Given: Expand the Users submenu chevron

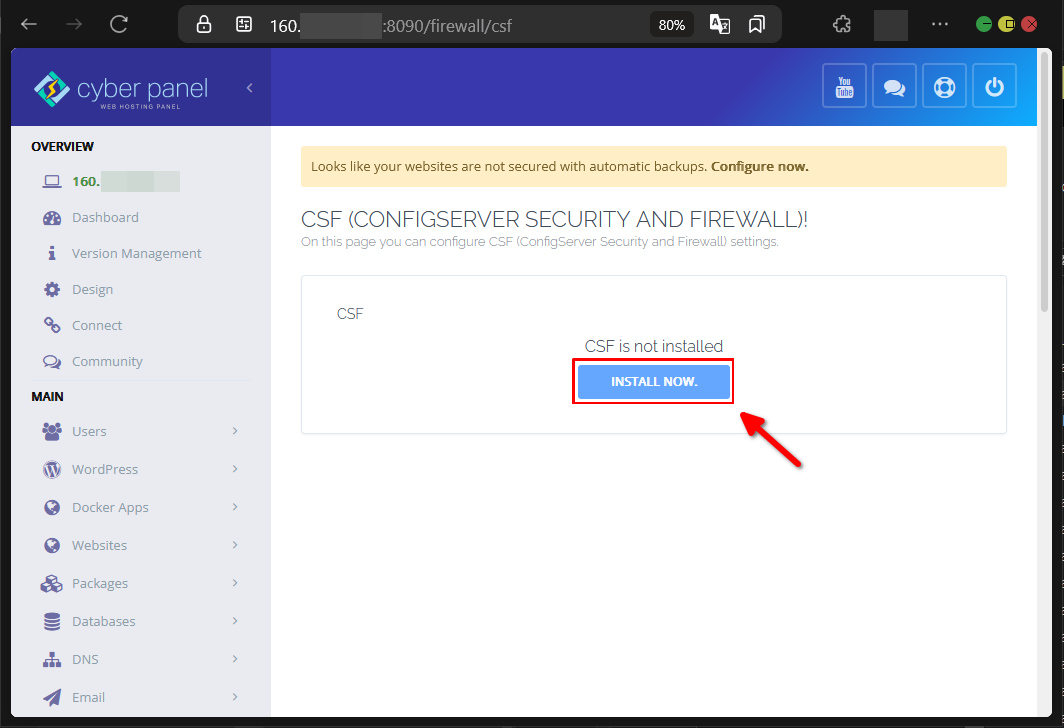Looking at the screenshot, I should [235, 431].
